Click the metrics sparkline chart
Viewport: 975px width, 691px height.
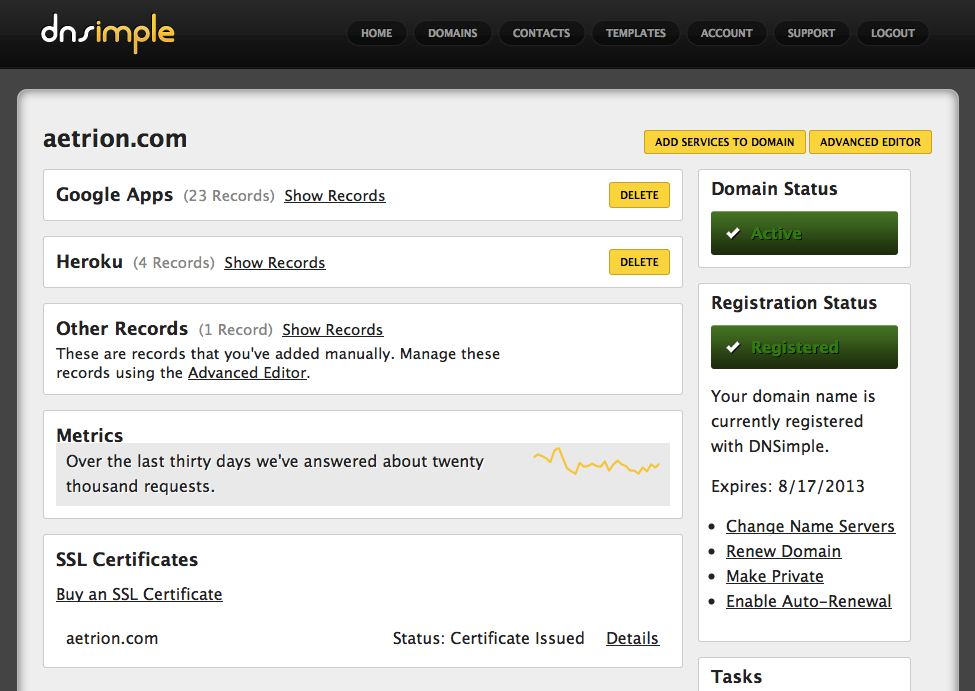point(596,463)
